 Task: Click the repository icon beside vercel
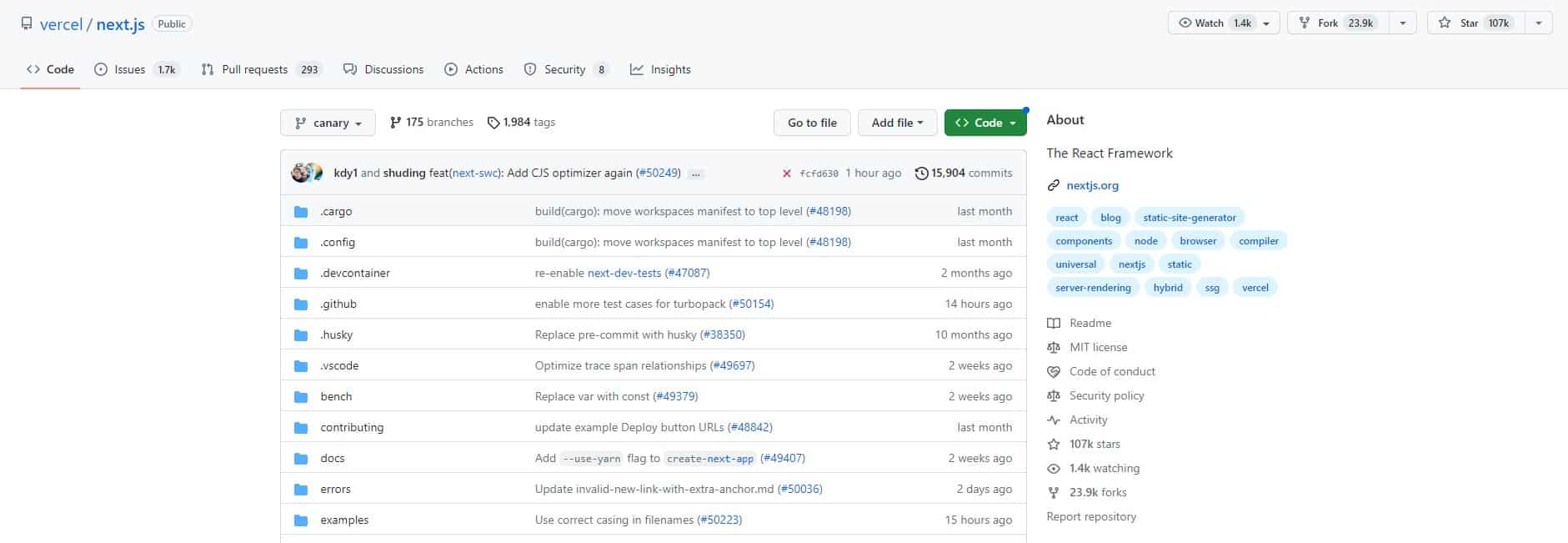(28, 24)
